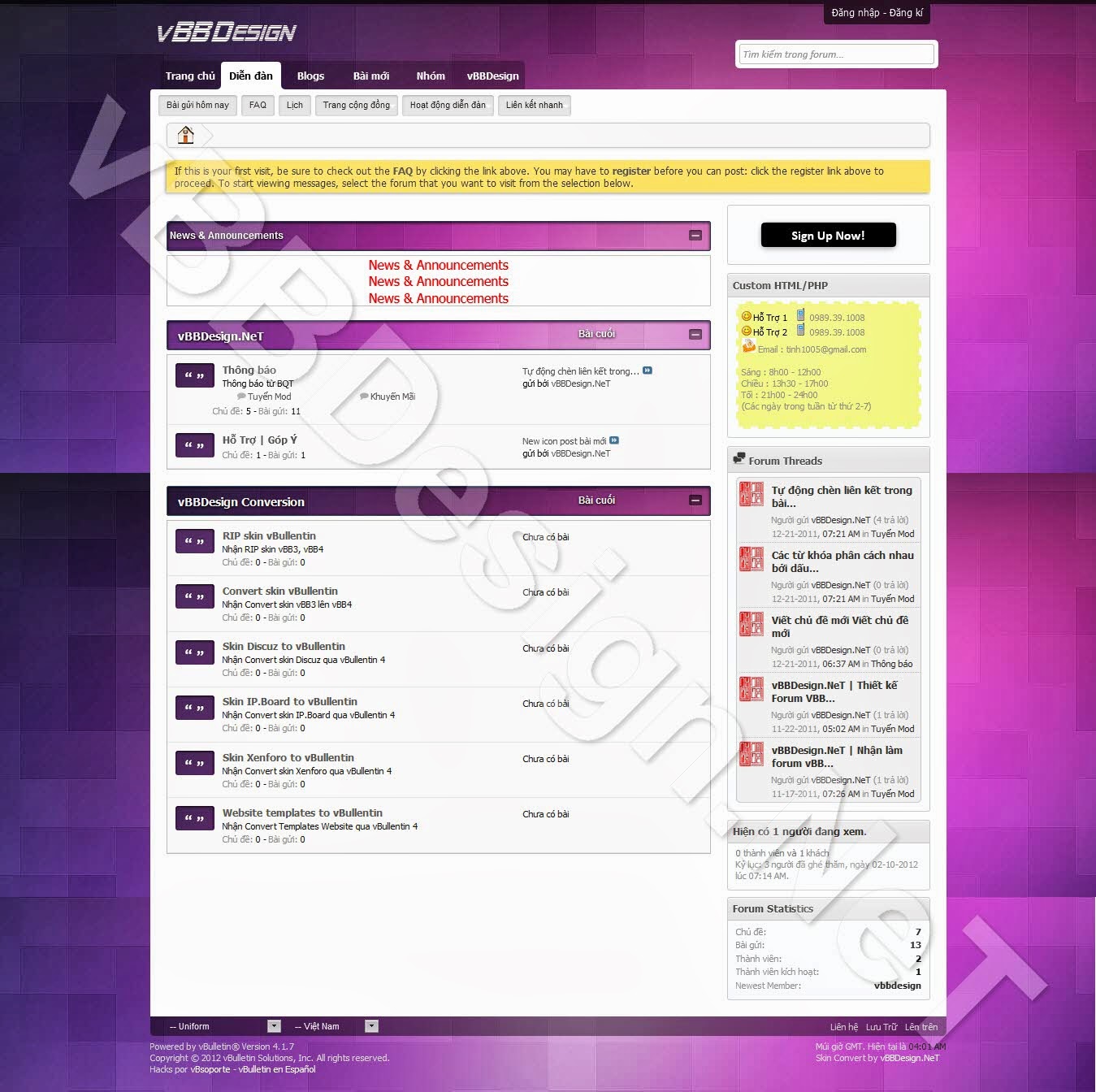The height and width of the screenshot is (1092, 1096).
Task: Click the FAQ link in the notice
Action: point(403,171)
